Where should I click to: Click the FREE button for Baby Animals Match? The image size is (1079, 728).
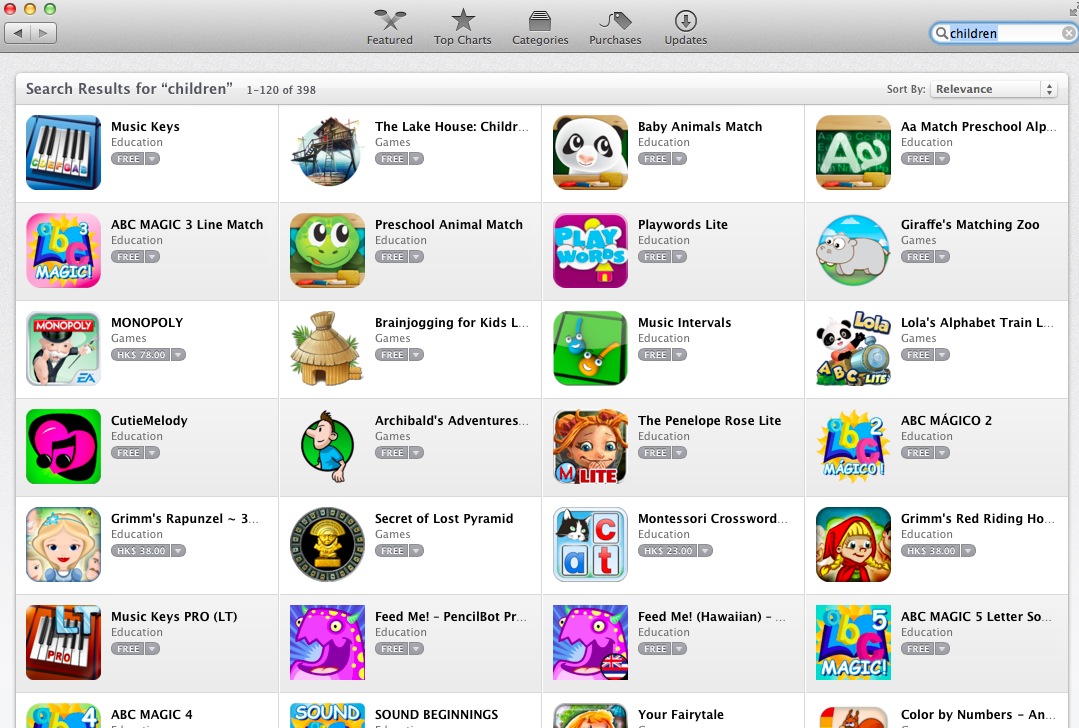click(654, 159)
